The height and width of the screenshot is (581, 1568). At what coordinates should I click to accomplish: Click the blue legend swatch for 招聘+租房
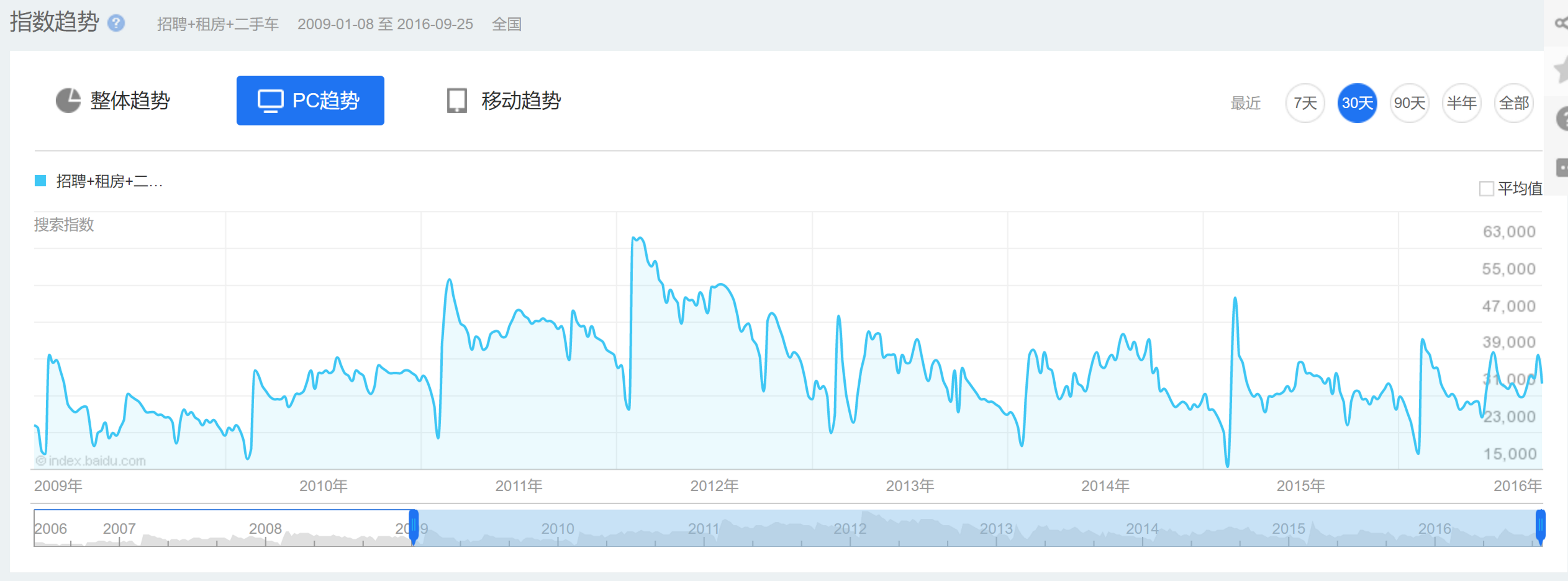point(40,181)
